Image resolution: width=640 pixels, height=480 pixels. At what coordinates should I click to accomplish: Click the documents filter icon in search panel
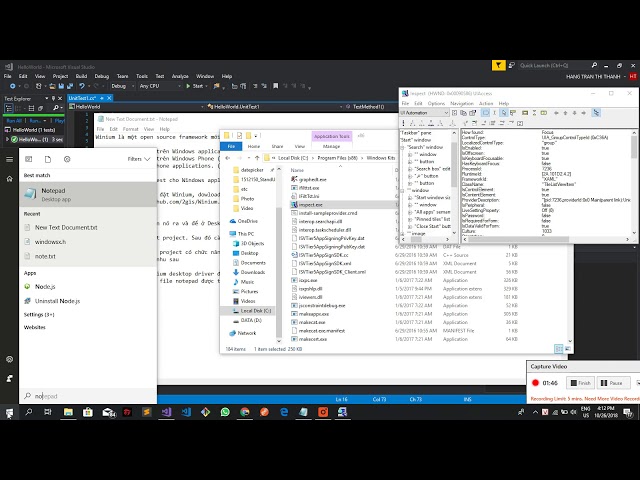coord(48,159)
